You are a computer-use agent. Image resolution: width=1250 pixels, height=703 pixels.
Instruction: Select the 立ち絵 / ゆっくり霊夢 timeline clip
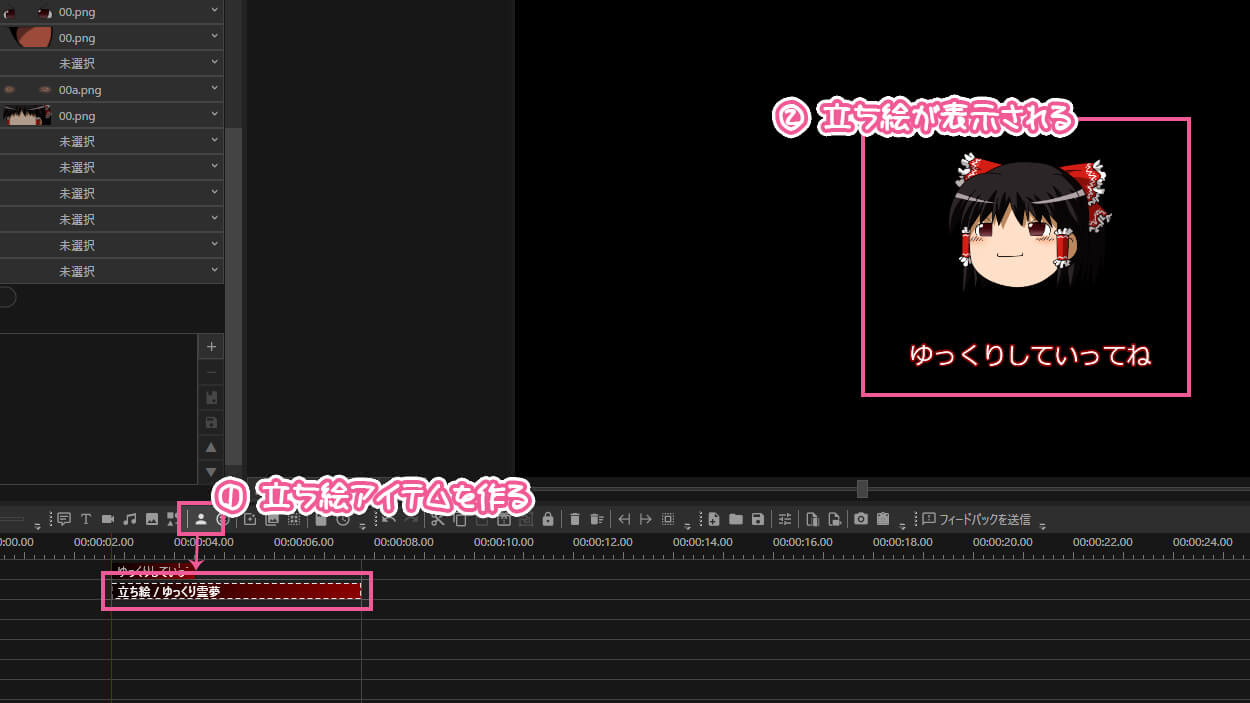tap(236, 591)
